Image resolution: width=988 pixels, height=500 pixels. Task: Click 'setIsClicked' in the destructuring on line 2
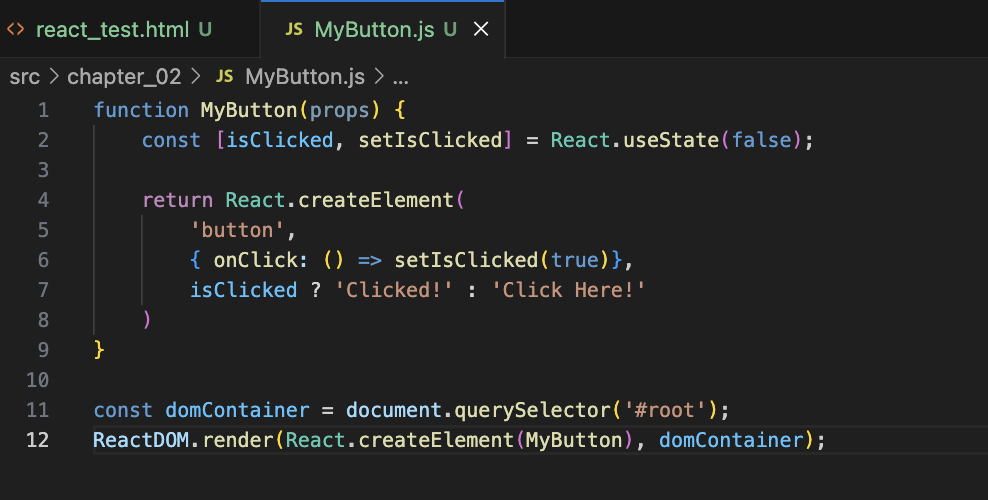430,140
